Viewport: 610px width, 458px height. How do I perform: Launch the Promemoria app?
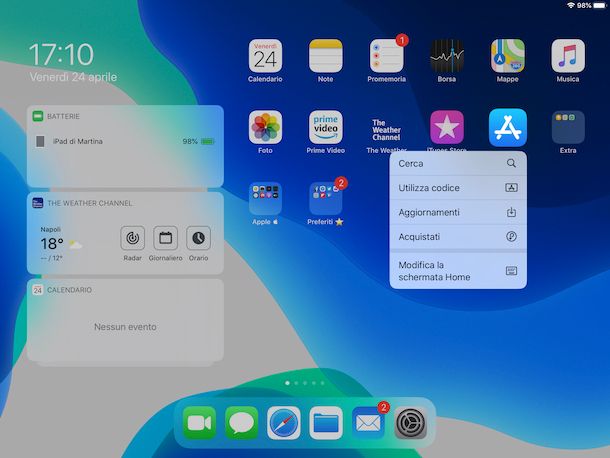386,56
